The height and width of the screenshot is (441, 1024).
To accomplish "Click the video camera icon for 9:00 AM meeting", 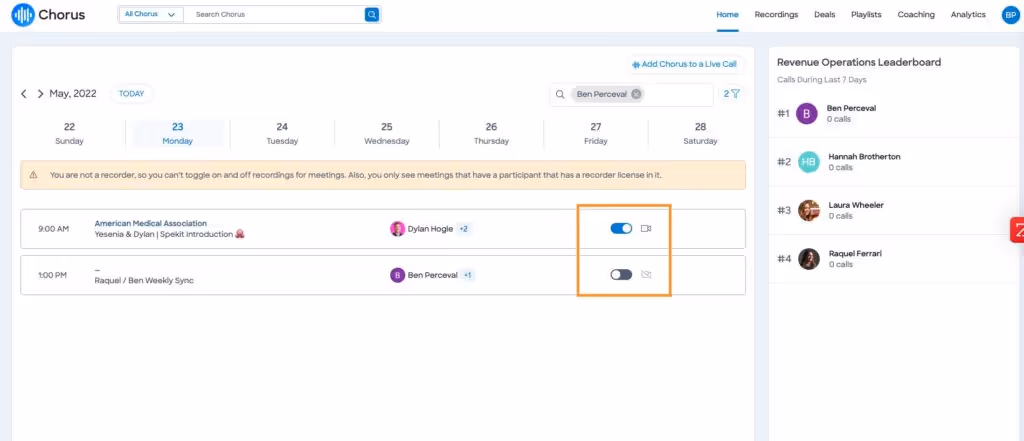I will coord(647,229).
